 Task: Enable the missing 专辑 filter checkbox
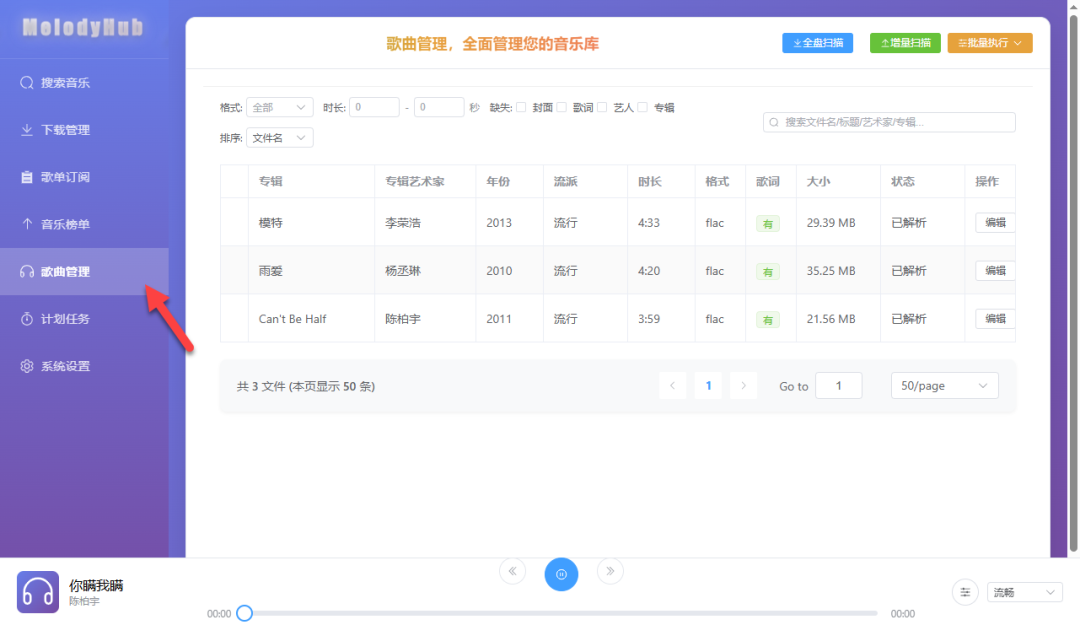[x=642, y=107]
